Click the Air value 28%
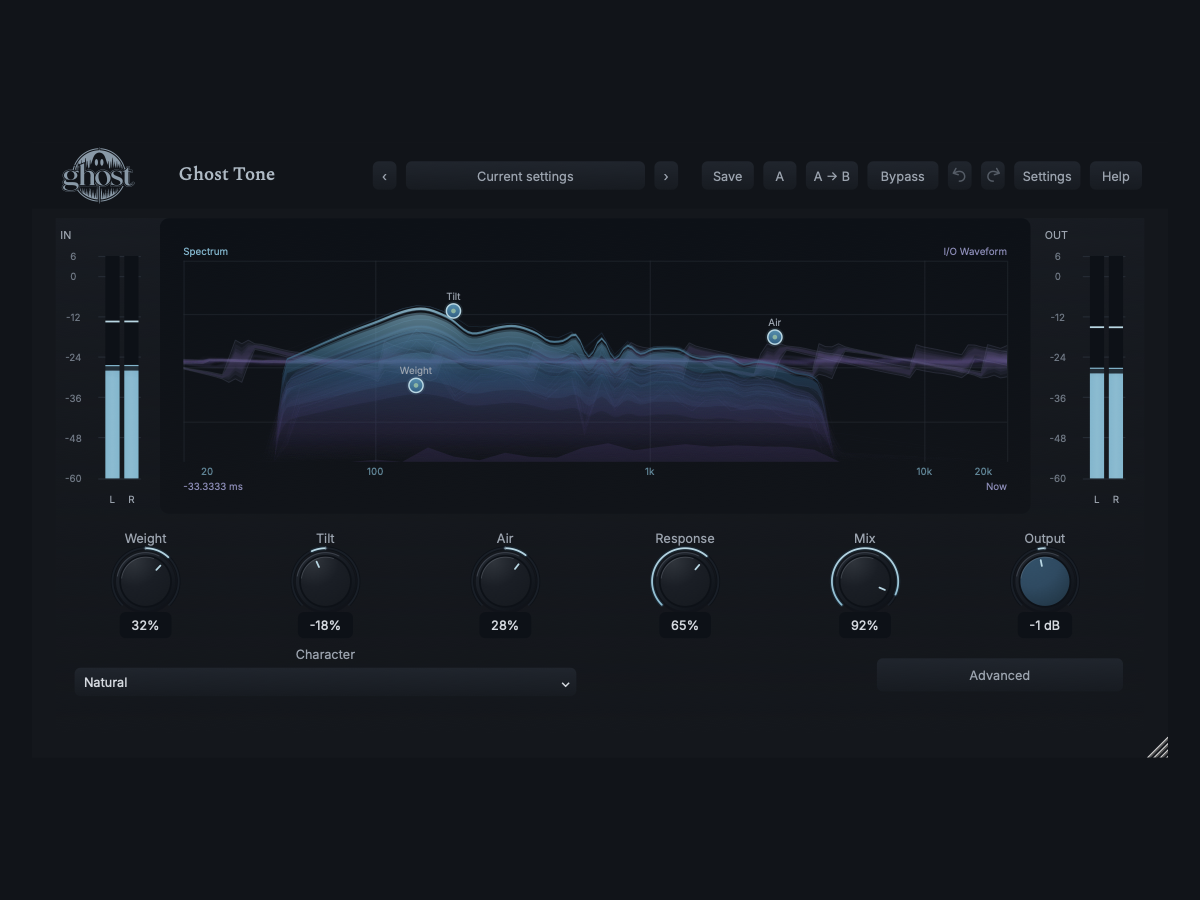Image resolution: width=1200 pixels, height=900 pixels. (505, 625)
